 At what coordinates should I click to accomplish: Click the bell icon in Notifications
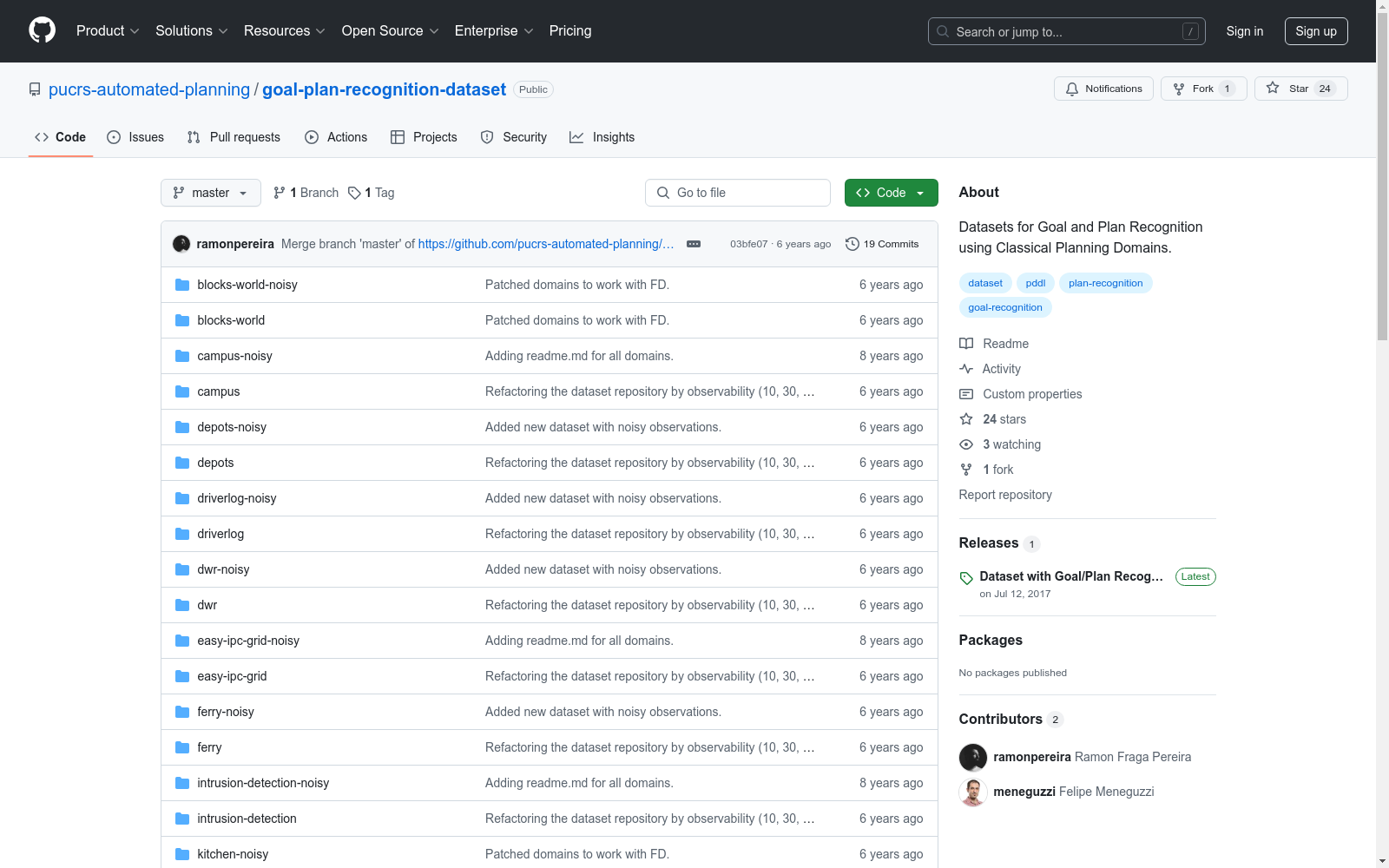pos(1072,89)
